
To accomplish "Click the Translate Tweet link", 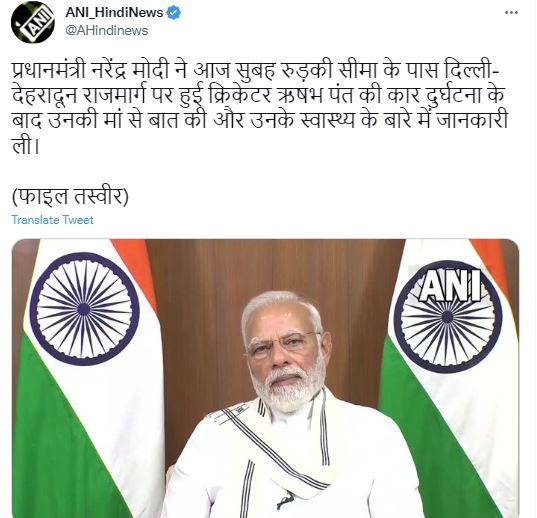I will (x=52, y=219).
